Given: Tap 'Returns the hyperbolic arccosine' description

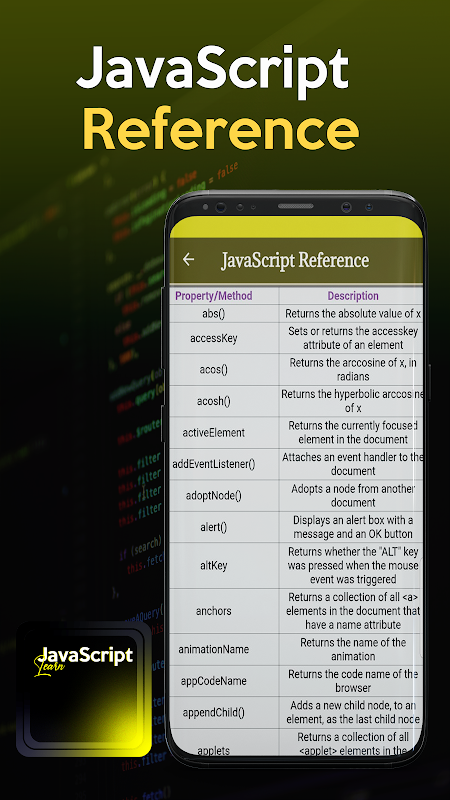Looking at the screenshot, I should pos(353,402).
